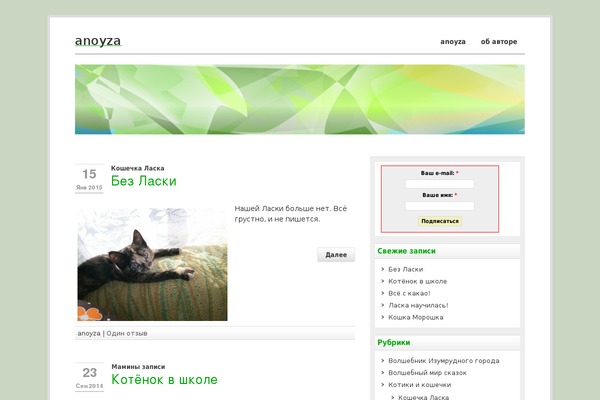Open rubric Волшебный мир сказок
This screenshot has width=600, height=400.
[427, 372]
